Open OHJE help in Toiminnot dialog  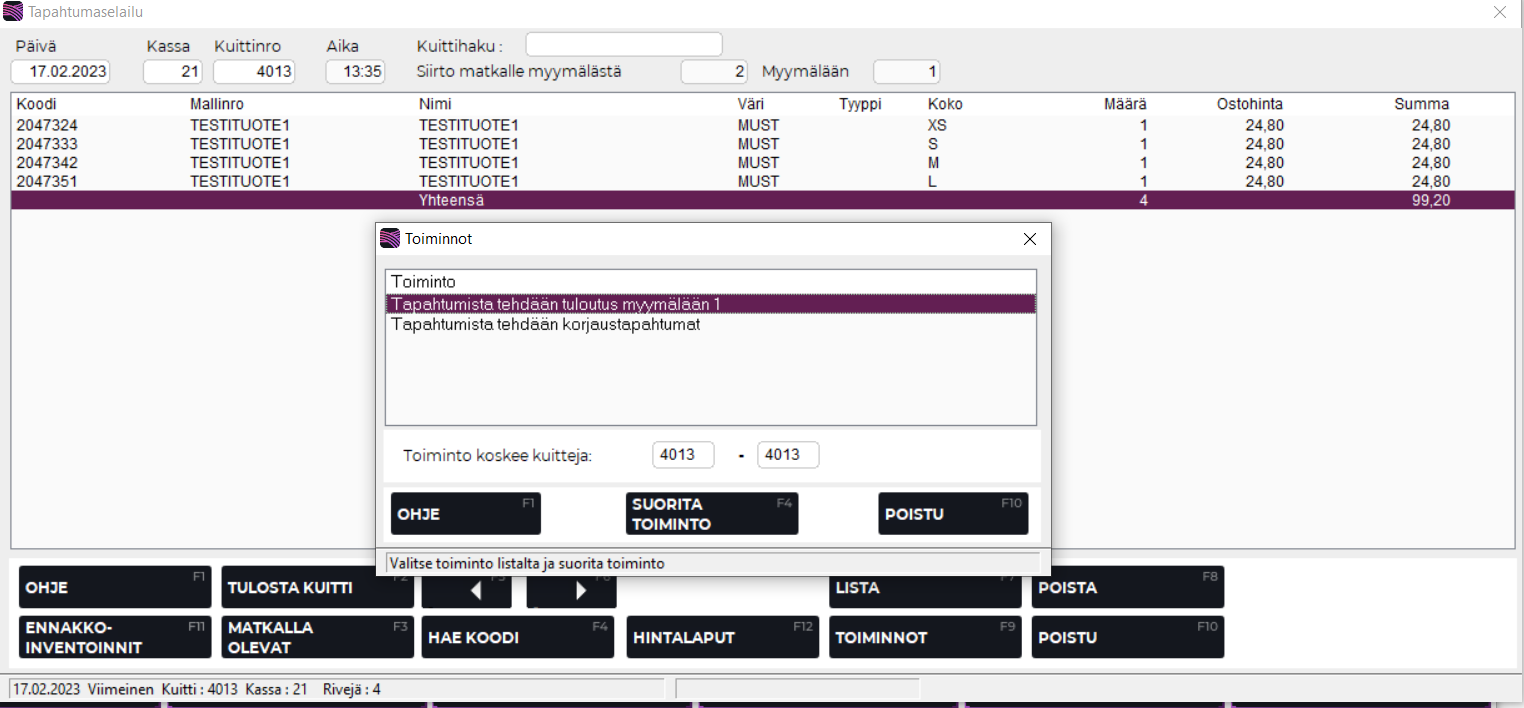465,514
